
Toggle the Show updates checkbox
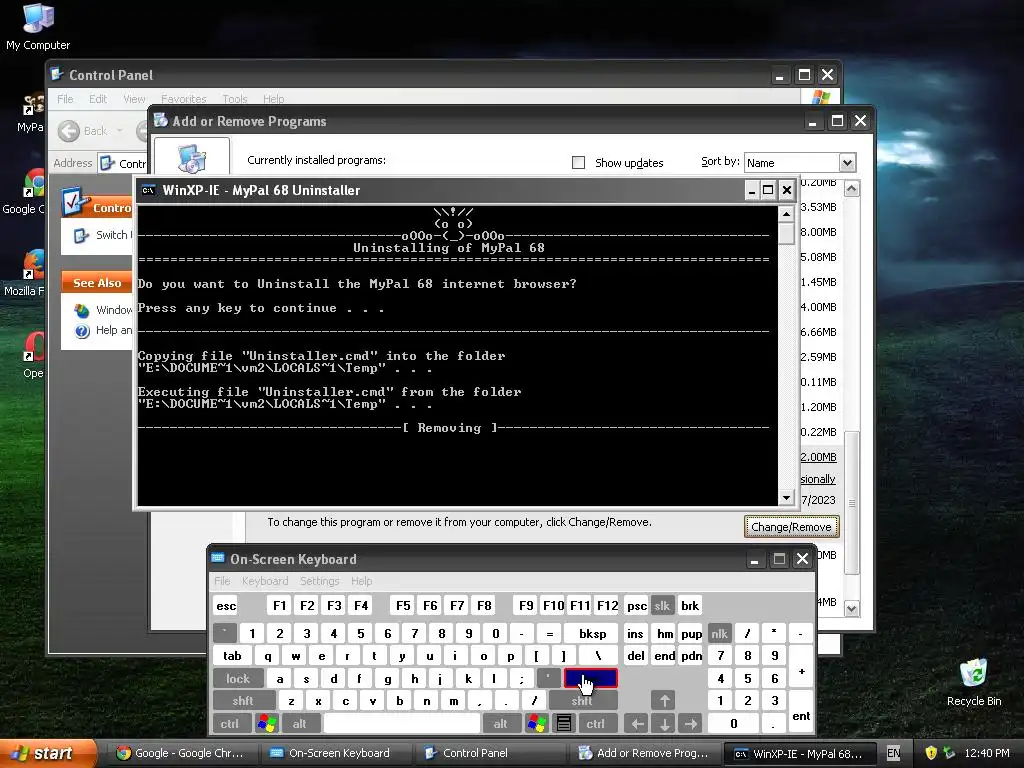point(578,163)
